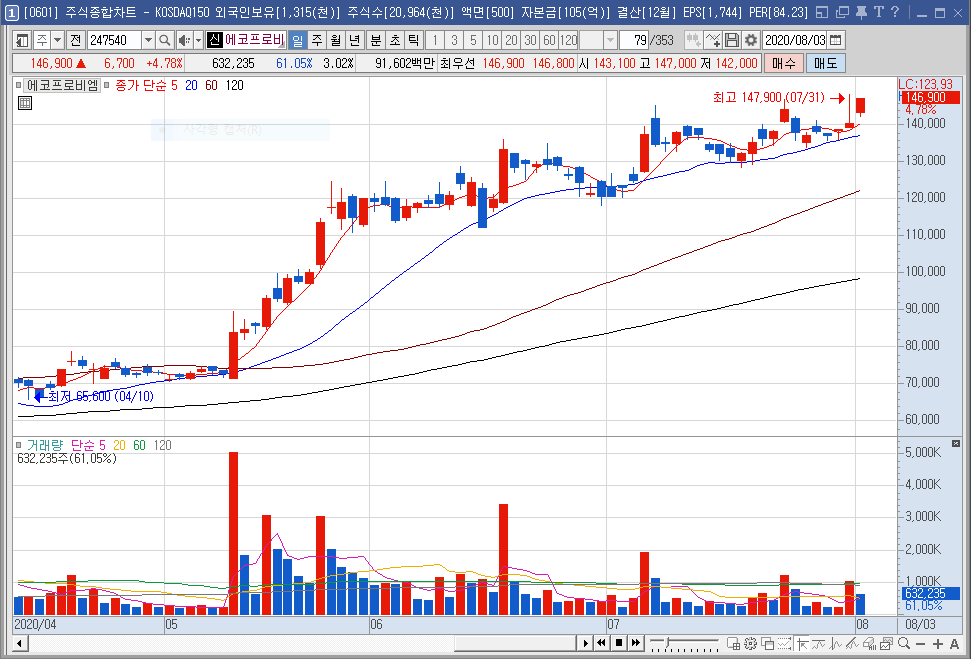Screen dimensions: 971x659
Task: Click the horizontal scrollbar left arrow
Action: (x=20, y=644)
